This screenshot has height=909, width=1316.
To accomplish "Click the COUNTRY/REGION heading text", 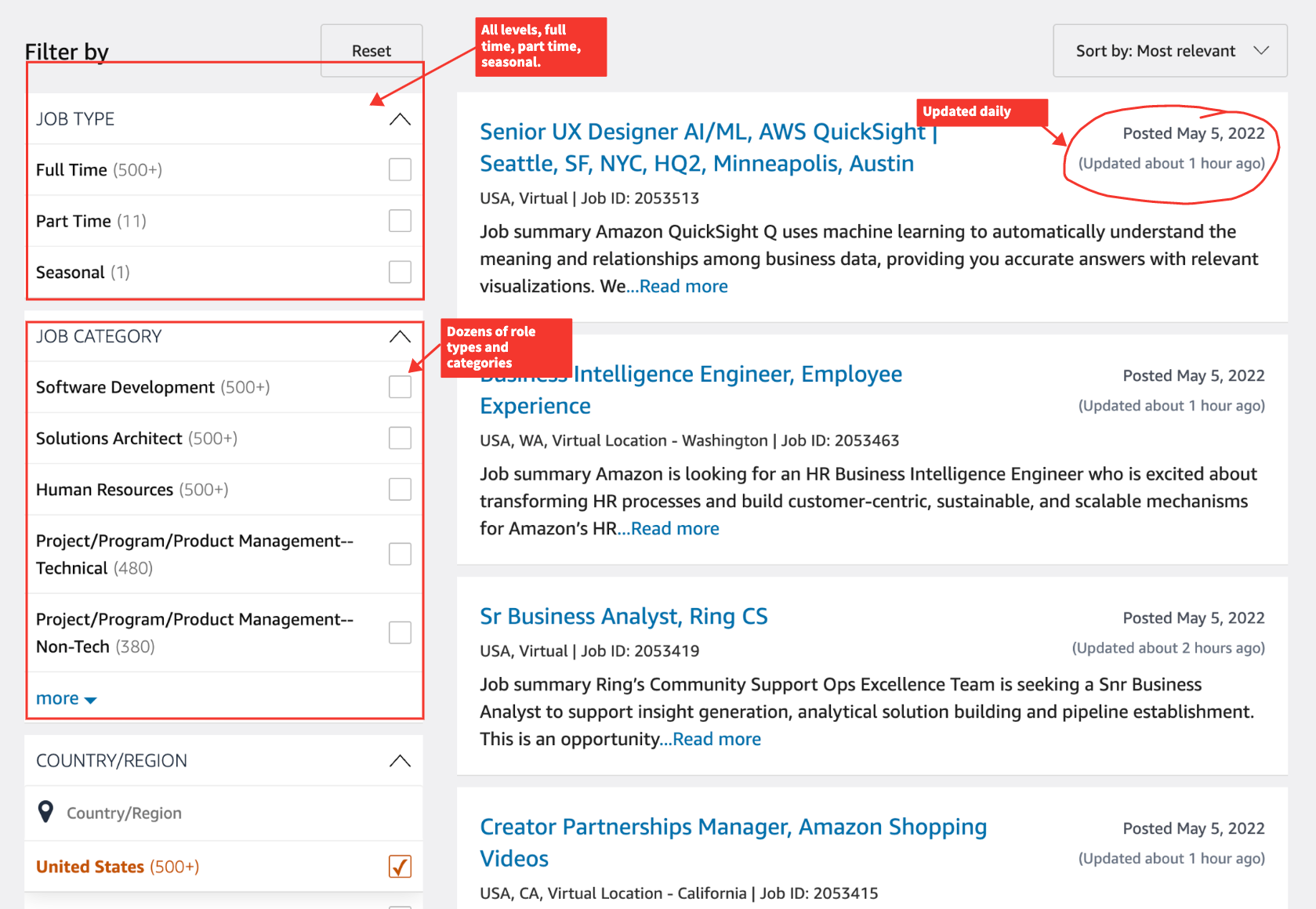I will (111, 761).
